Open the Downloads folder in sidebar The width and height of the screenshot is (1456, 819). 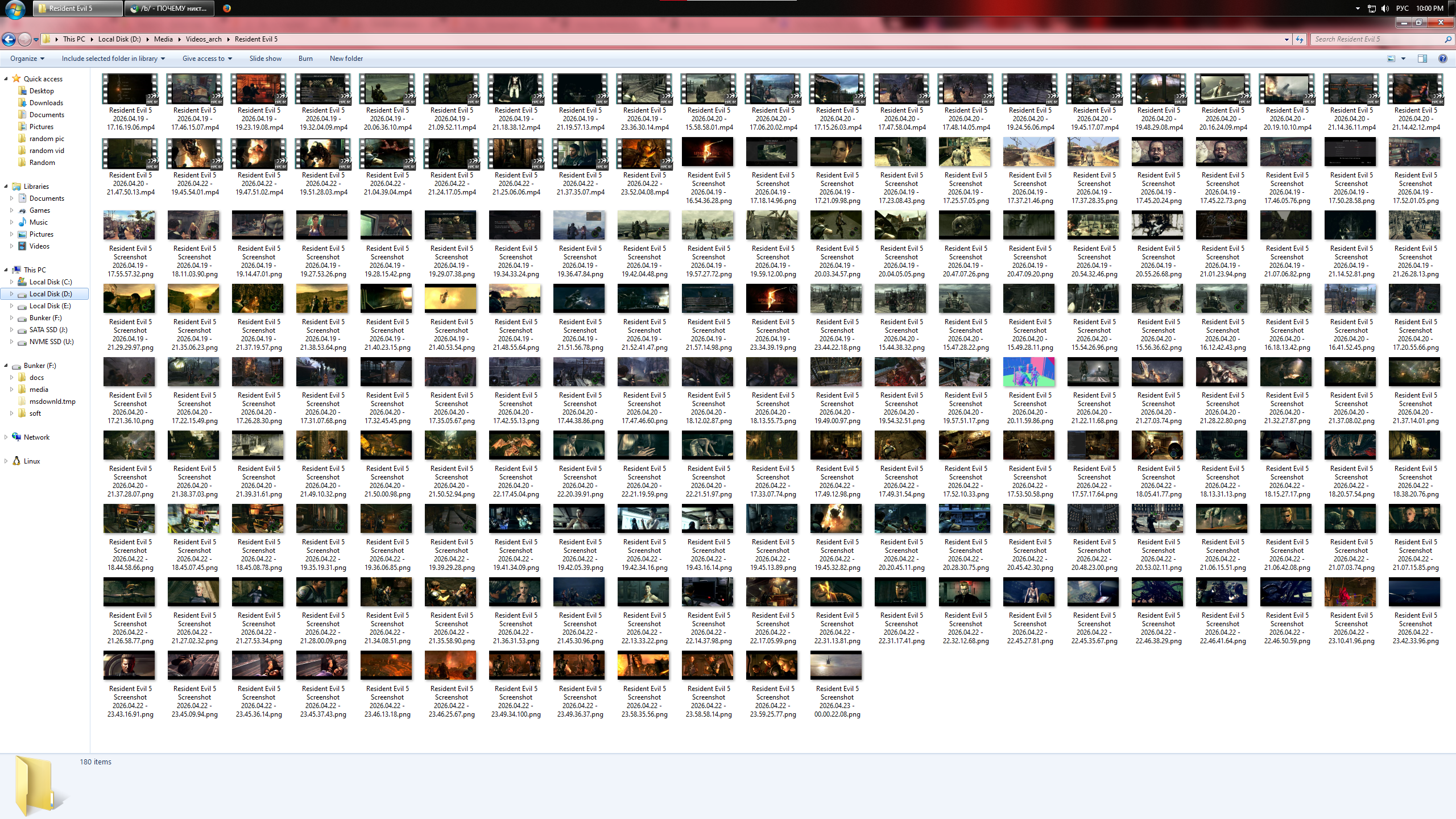41,103
